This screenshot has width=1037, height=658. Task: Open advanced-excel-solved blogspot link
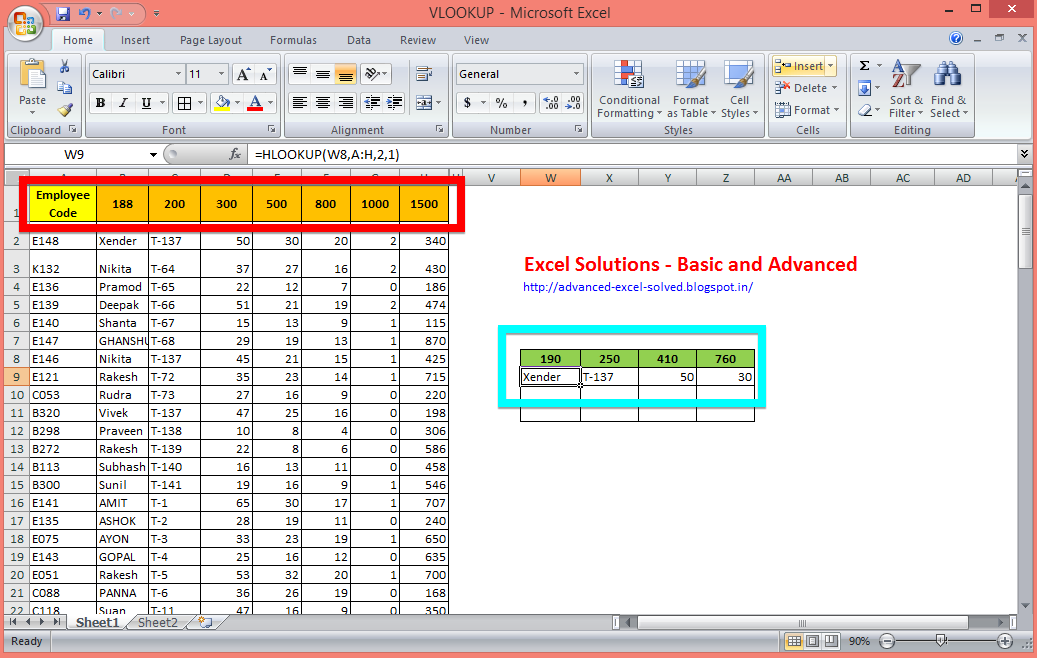pos(638,287)
